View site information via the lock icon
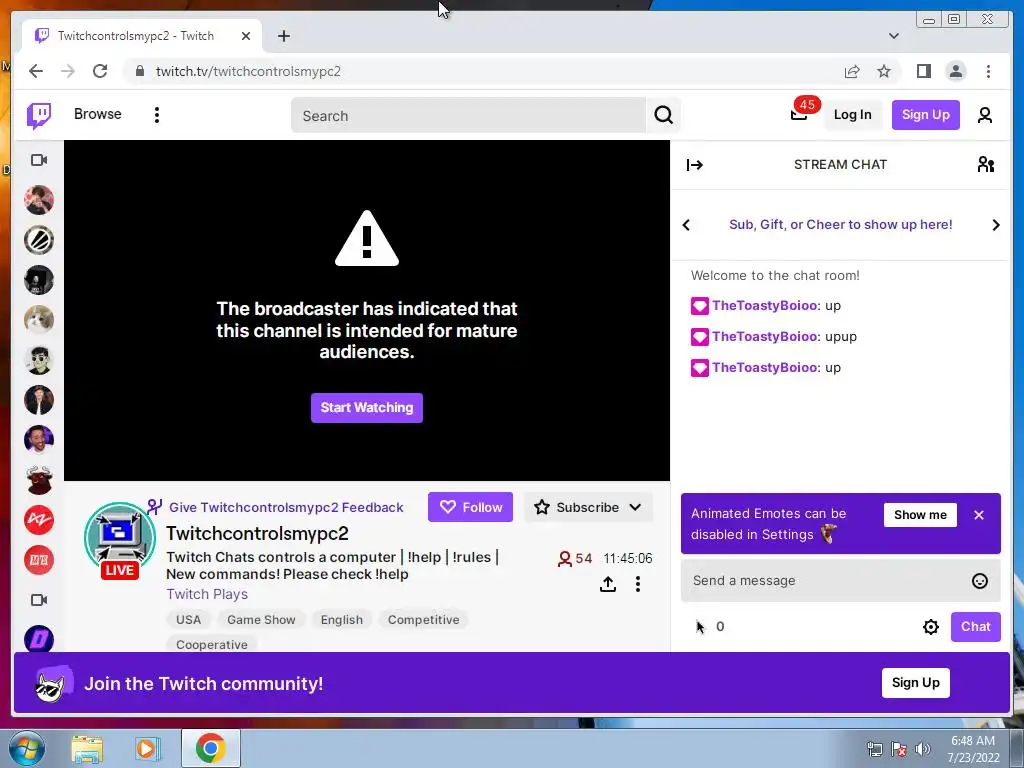Image resolution: width=1024 pixels, height=768 pixels. click(x=139, y=71)
